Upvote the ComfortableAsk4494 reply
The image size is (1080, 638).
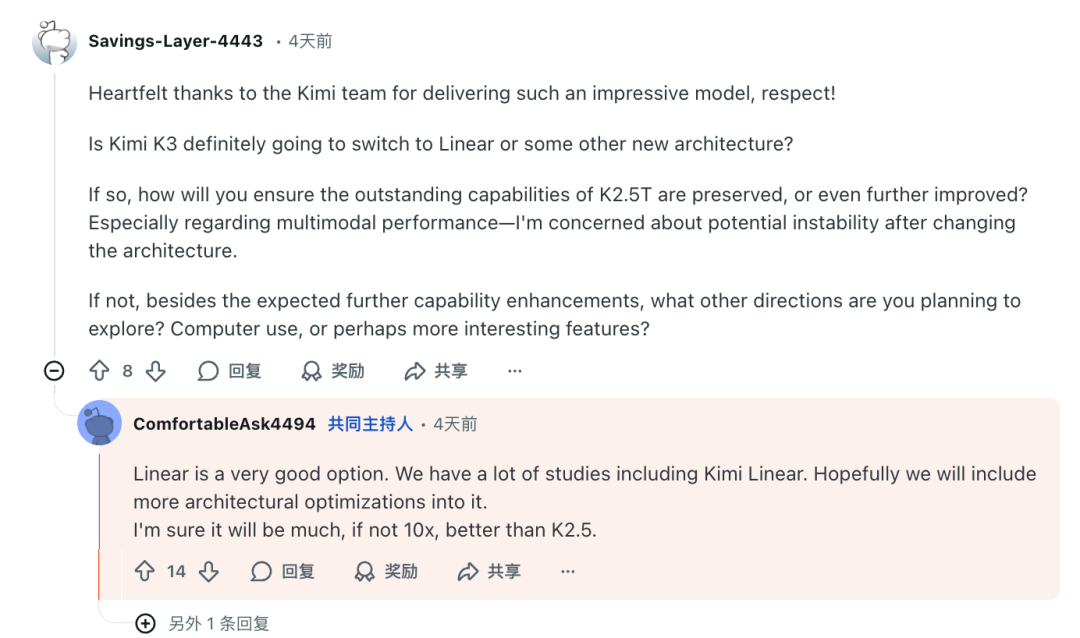[x=145, y=571]
